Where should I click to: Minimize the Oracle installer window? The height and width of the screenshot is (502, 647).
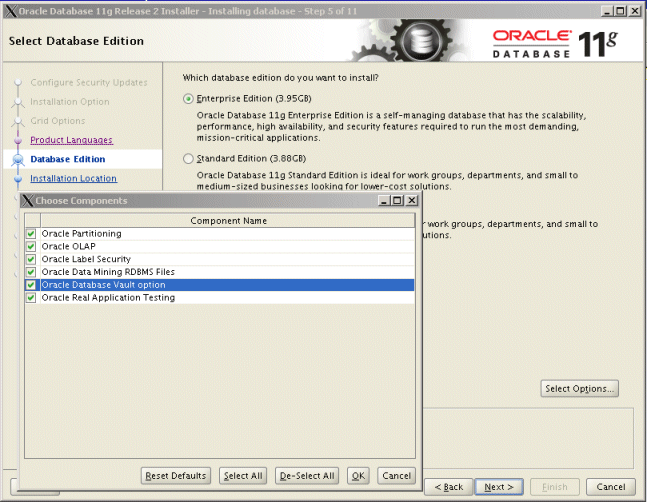click(607, 11)
